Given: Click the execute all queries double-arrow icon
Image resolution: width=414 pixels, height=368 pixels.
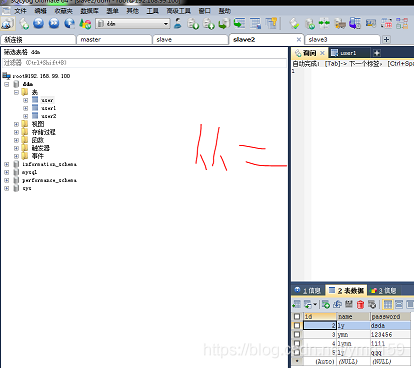Looking at the screenshot, I should (54, 23).
